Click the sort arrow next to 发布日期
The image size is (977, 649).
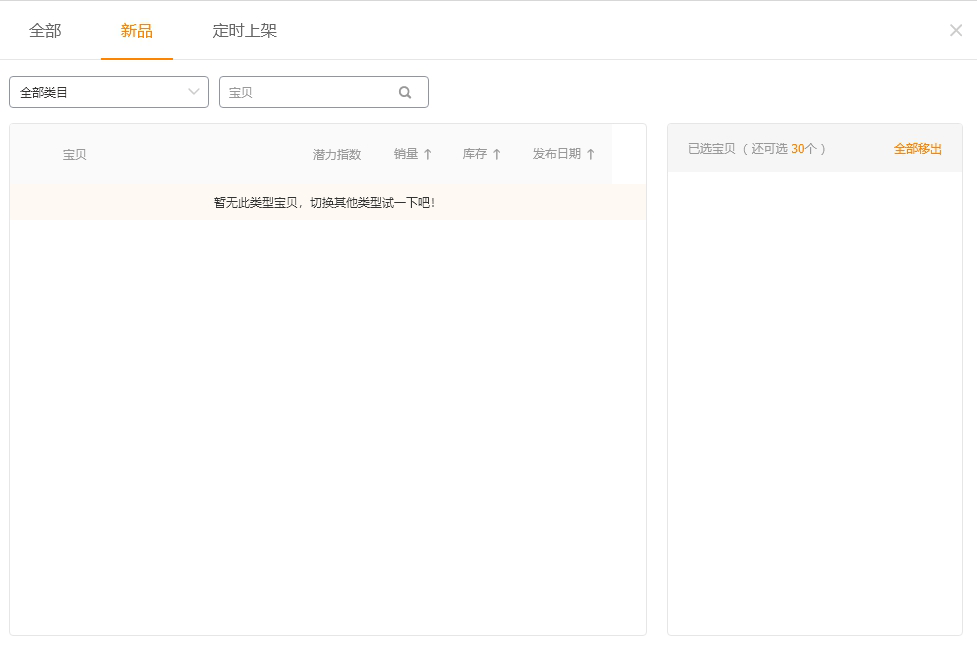[591, 154]
